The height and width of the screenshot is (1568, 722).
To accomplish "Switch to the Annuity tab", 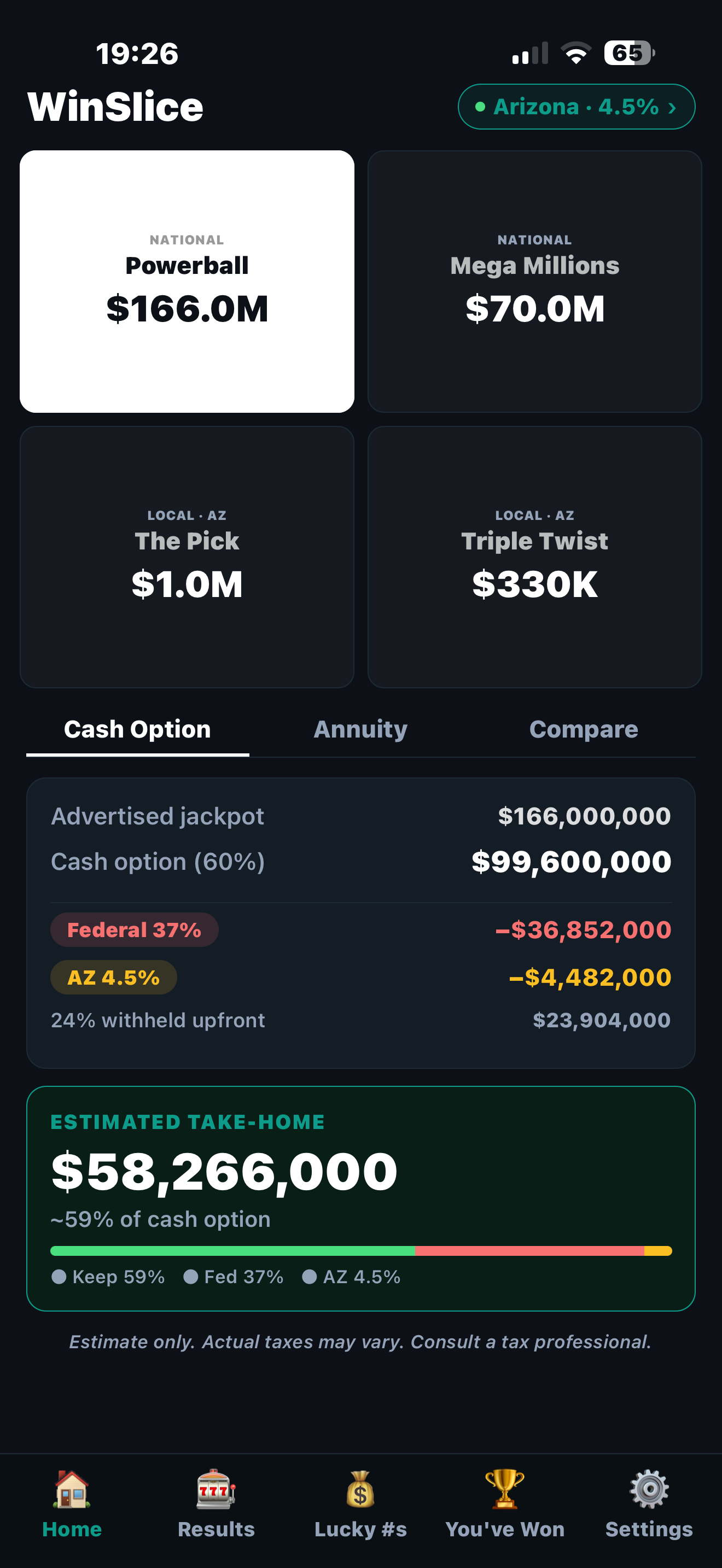I will [360, 729].
